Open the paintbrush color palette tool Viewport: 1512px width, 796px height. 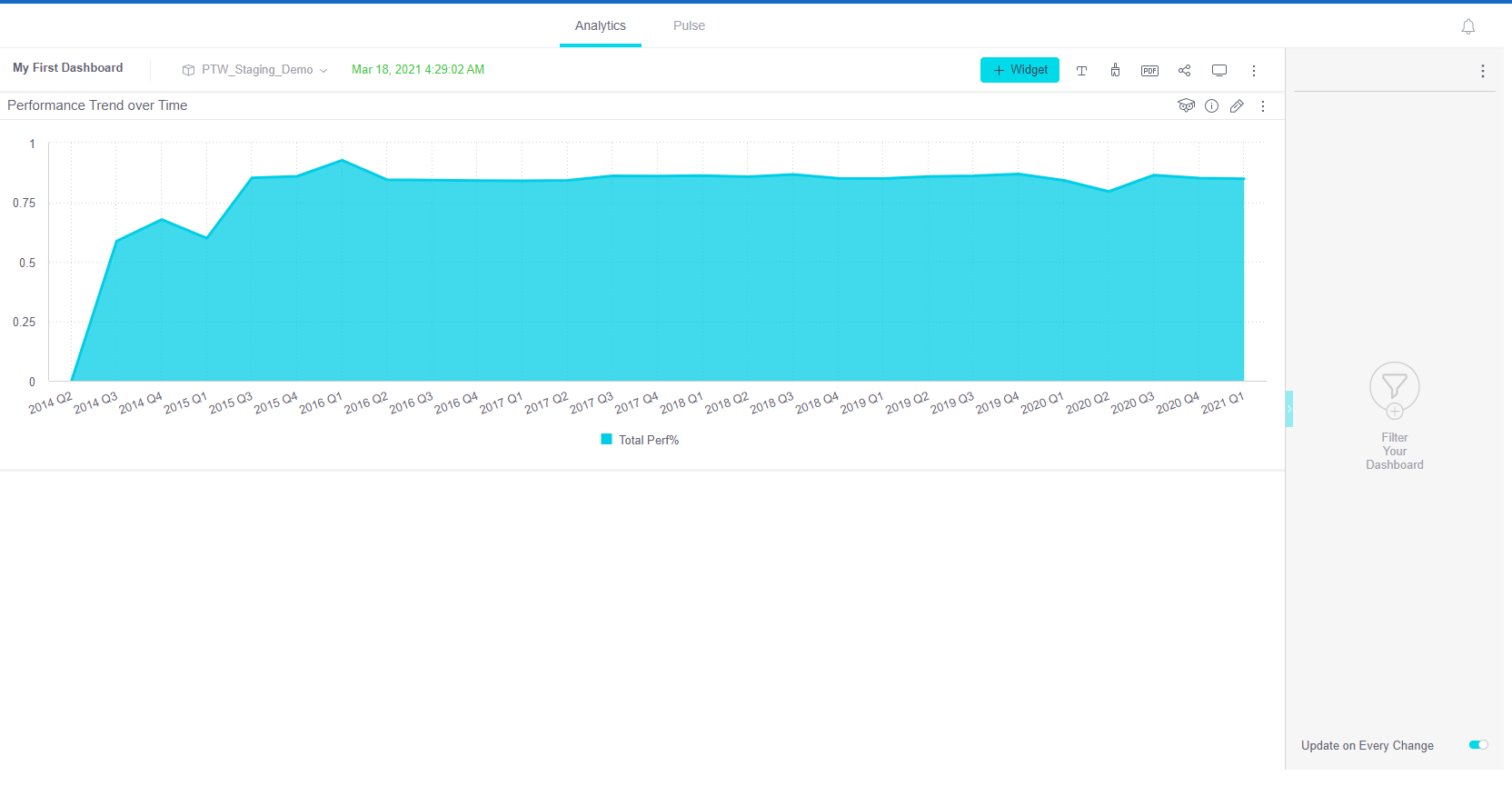[1115, 71]
